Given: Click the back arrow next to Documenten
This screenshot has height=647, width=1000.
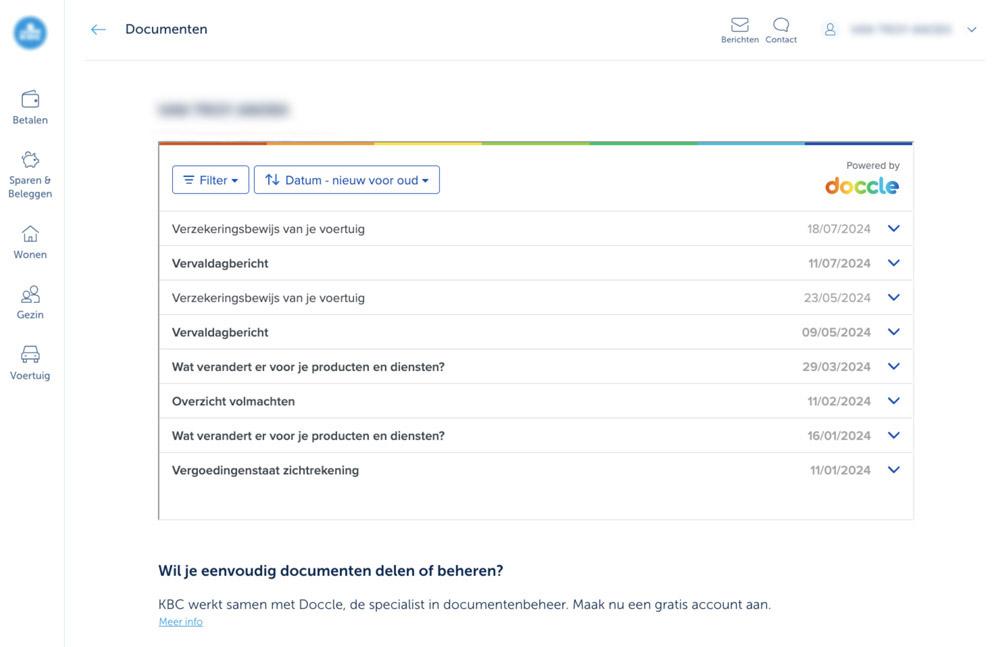Looking at the screenshot, I should click(x=97, y=29).
